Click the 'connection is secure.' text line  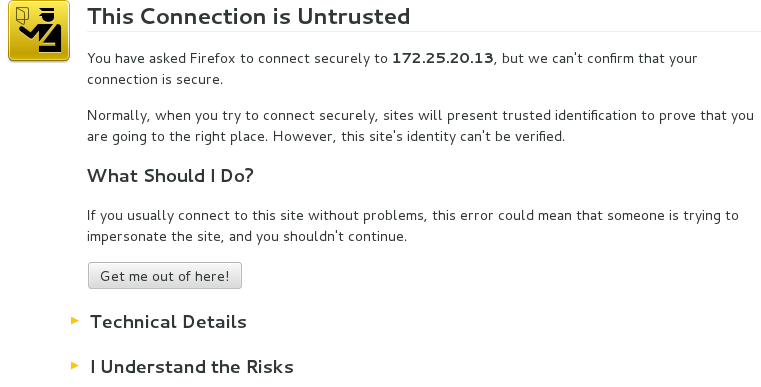155,80
